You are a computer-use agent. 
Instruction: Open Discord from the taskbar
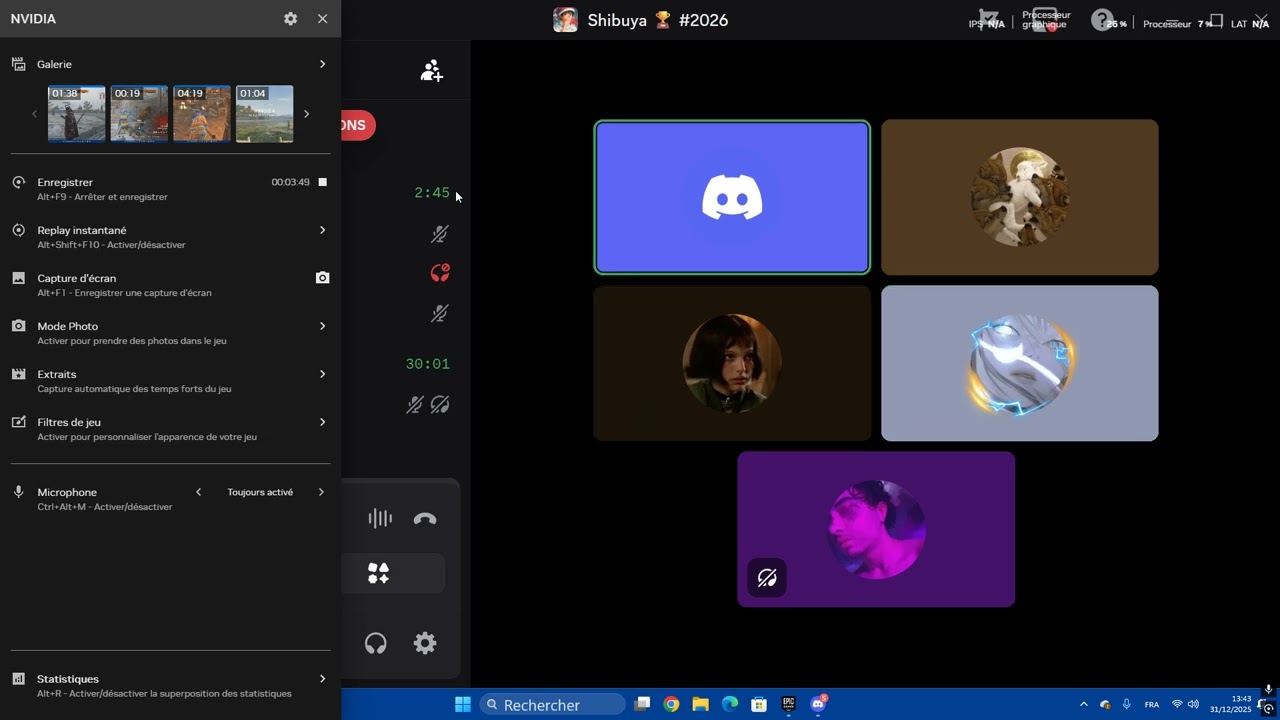point(818,704)
